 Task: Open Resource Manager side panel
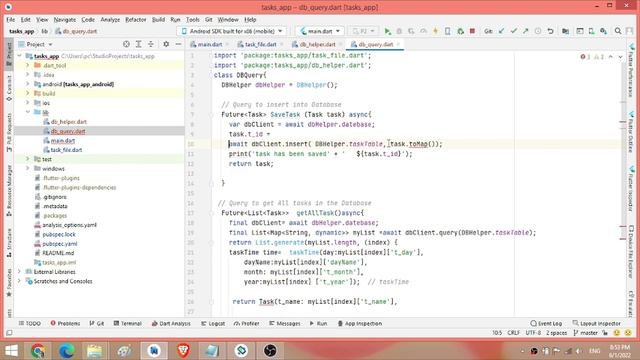9,191
